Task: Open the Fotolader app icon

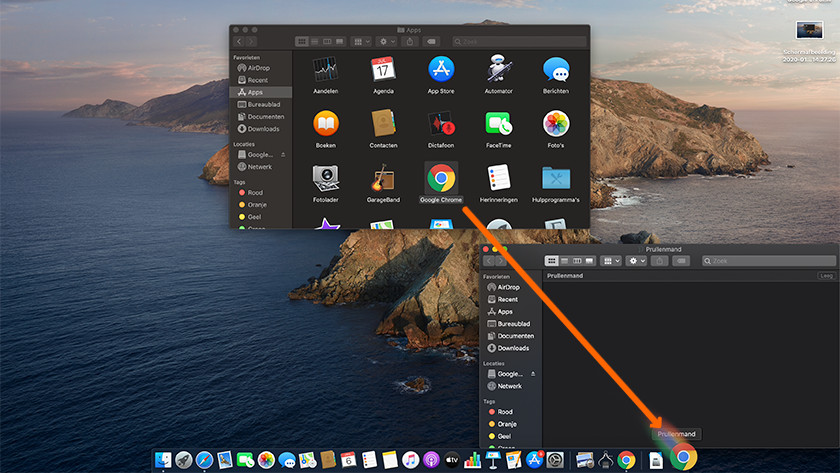Action: click(325, 179)
